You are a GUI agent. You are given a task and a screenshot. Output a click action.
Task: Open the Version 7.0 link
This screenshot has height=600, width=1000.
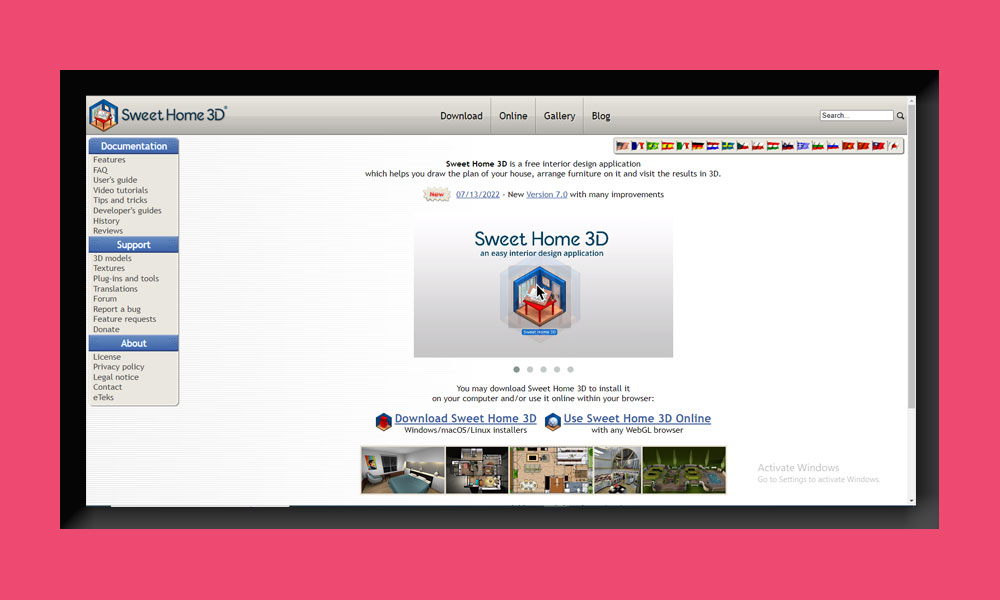[x=547, y=194]
